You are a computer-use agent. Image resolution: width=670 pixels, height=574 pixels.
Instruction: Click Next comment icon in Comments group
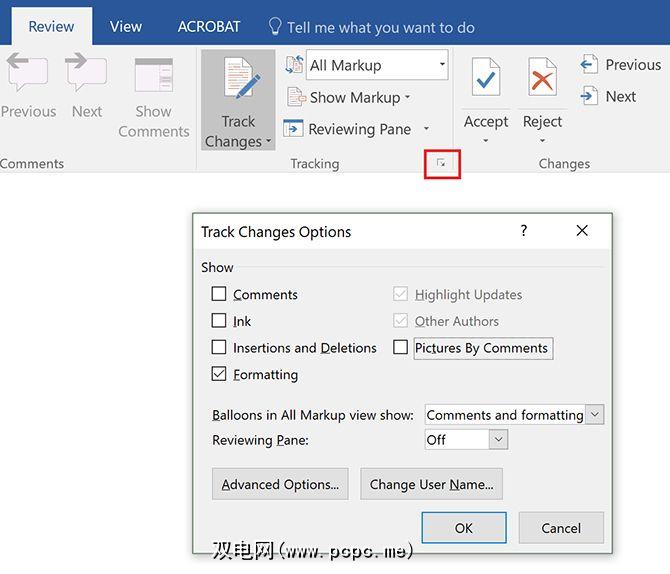86,71
